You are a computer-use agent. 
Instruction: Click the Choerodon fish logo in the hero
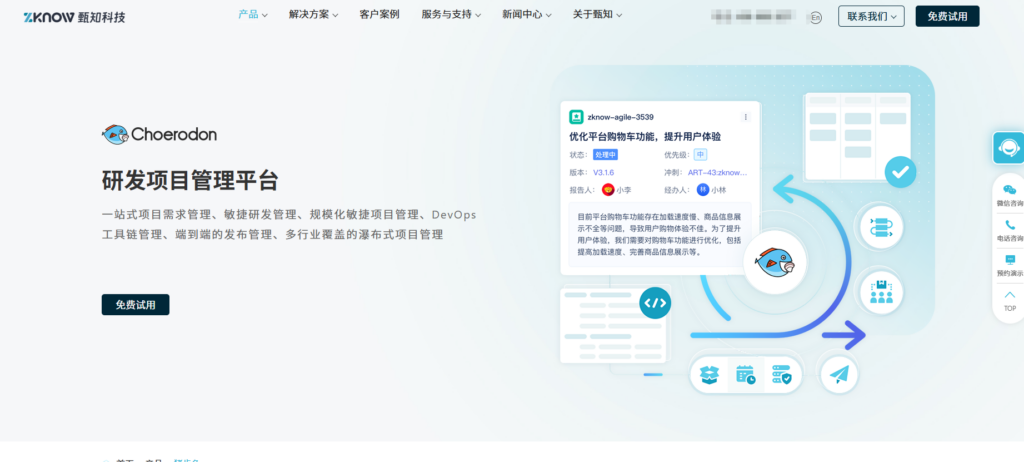point(159,135)
